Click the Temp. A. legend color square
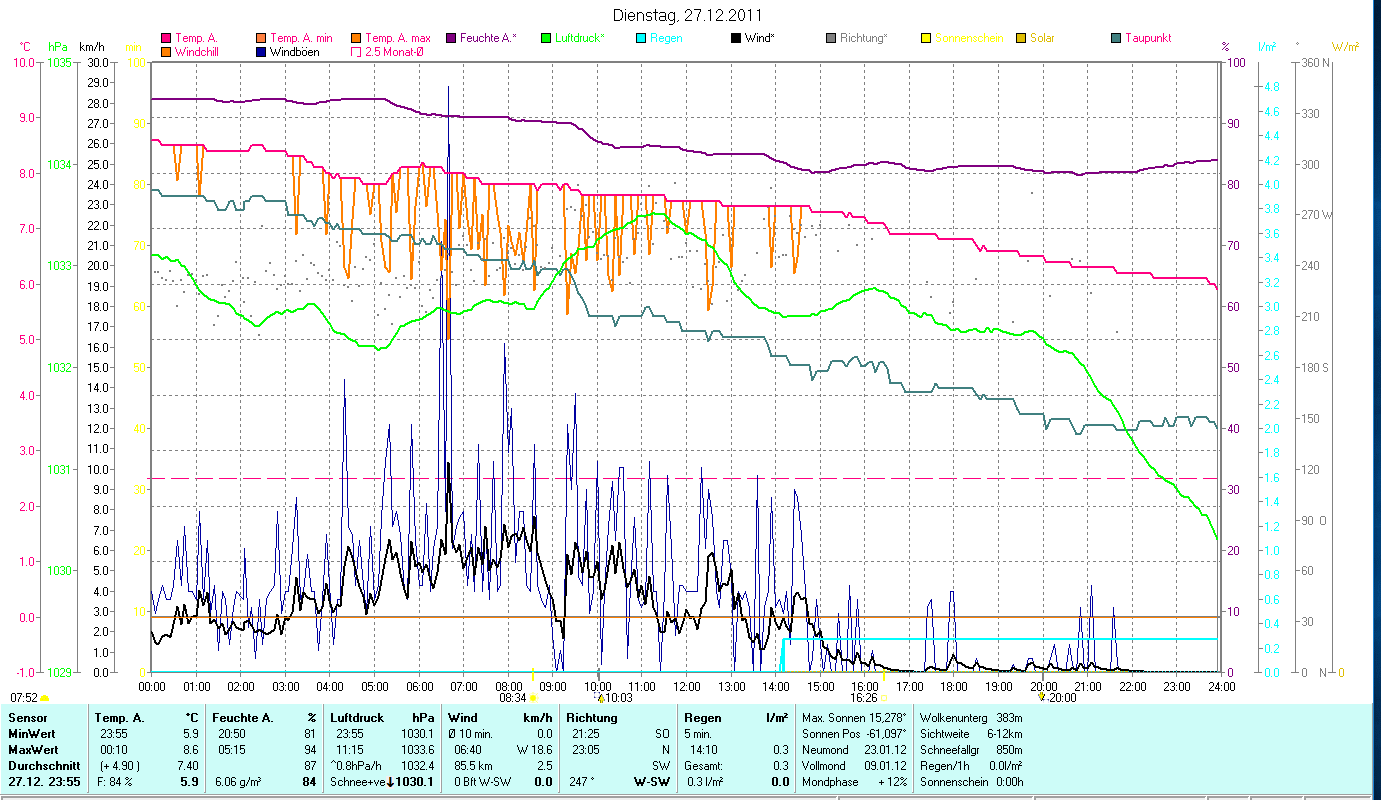 (166, 38)
